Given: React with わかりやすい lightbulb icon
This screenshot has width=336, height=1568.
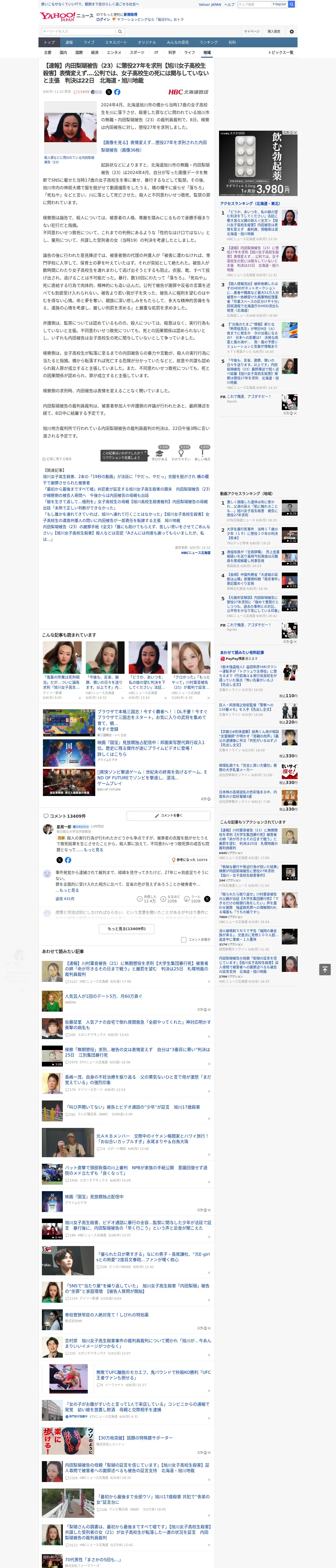Looking at the screenshot, I should pyautogui.click(x=181, y=453).
